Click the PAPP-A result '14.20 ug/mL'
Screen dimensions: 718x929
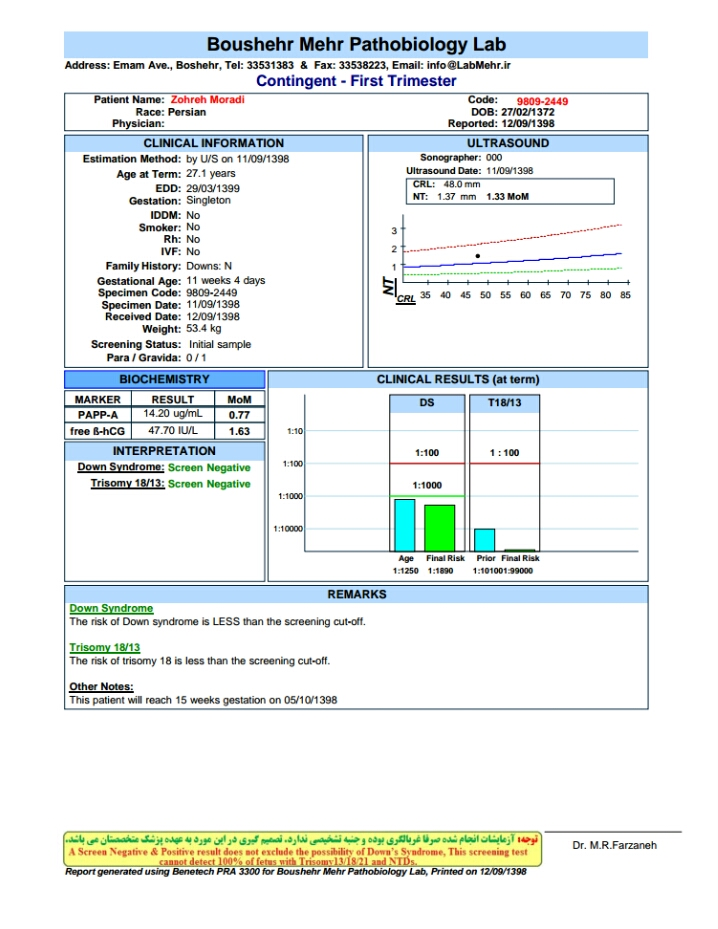[x=172, y=414]
